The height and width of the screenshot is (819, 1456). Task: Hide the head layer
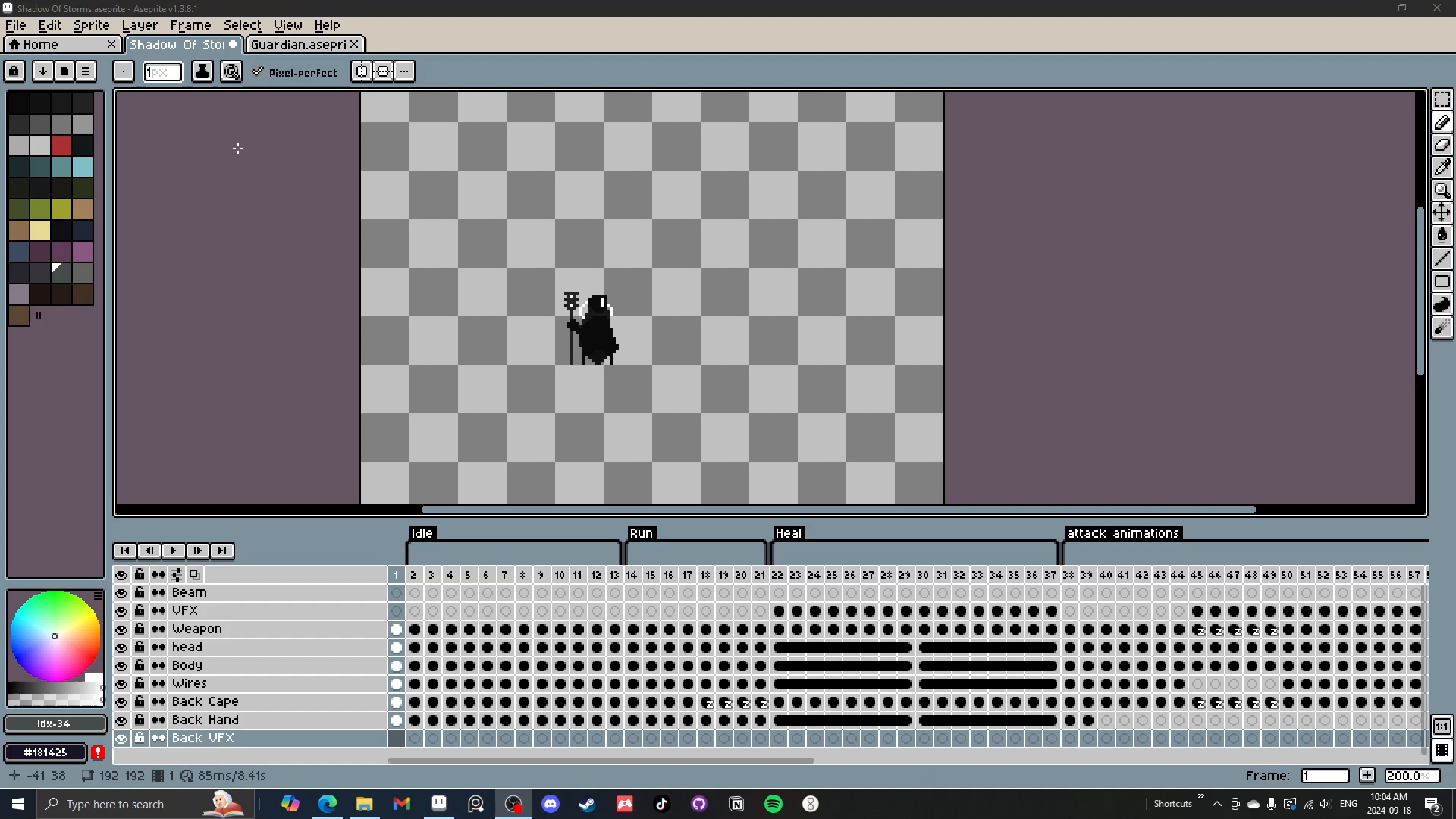(121, 648)
